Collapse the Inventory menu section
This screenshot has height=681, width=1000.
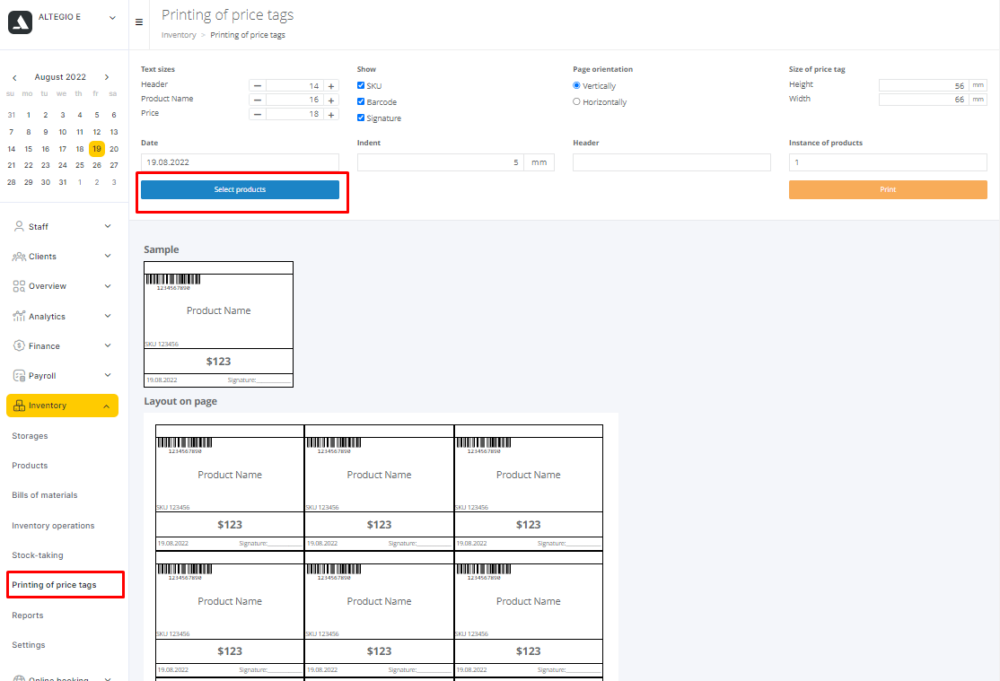click(x=107, y=406)
